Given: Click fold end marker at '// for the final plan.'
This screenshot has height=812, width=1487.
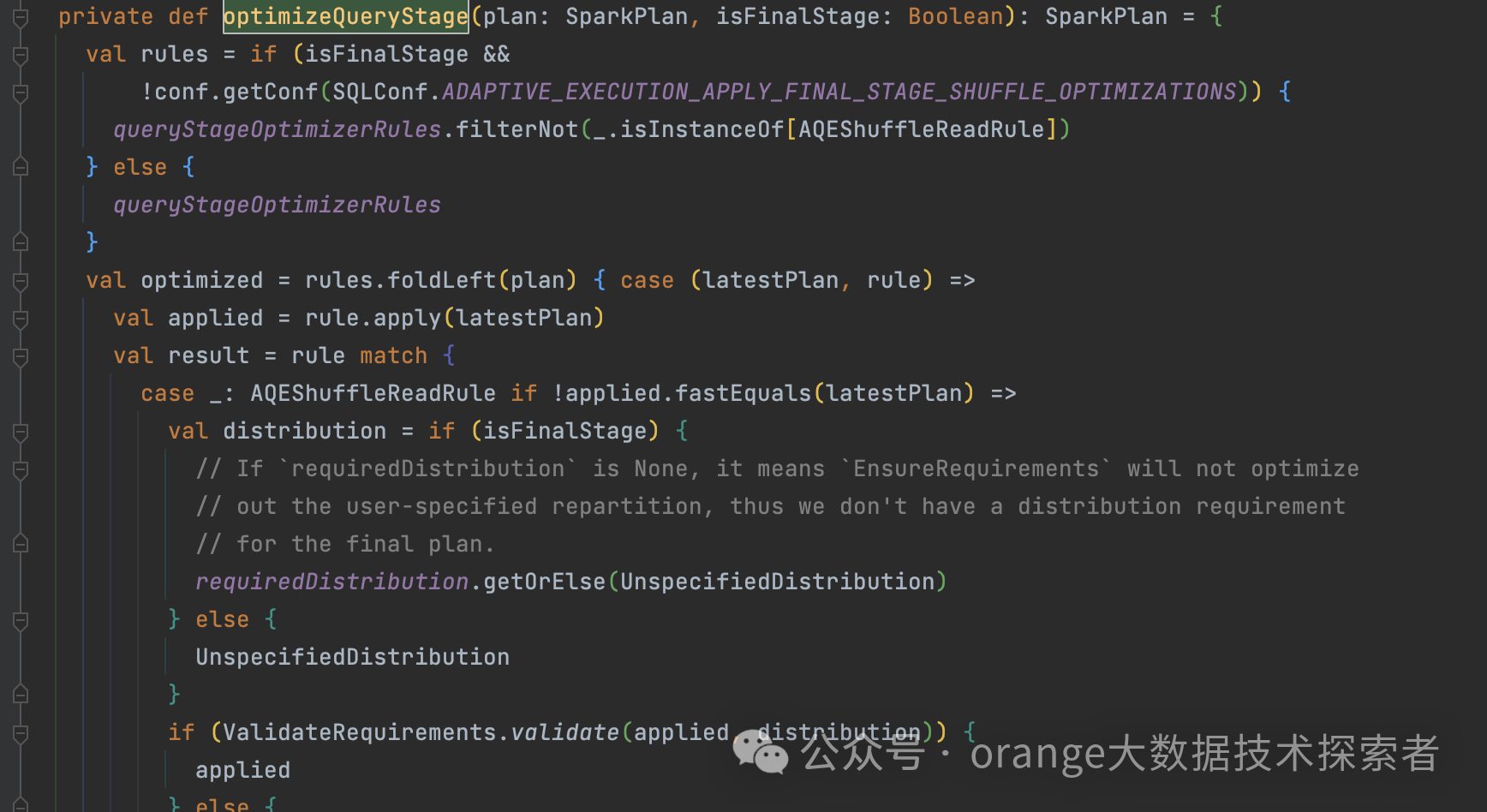Looking at the screenshot, I should pyautogui.click(x=21, y=544).
